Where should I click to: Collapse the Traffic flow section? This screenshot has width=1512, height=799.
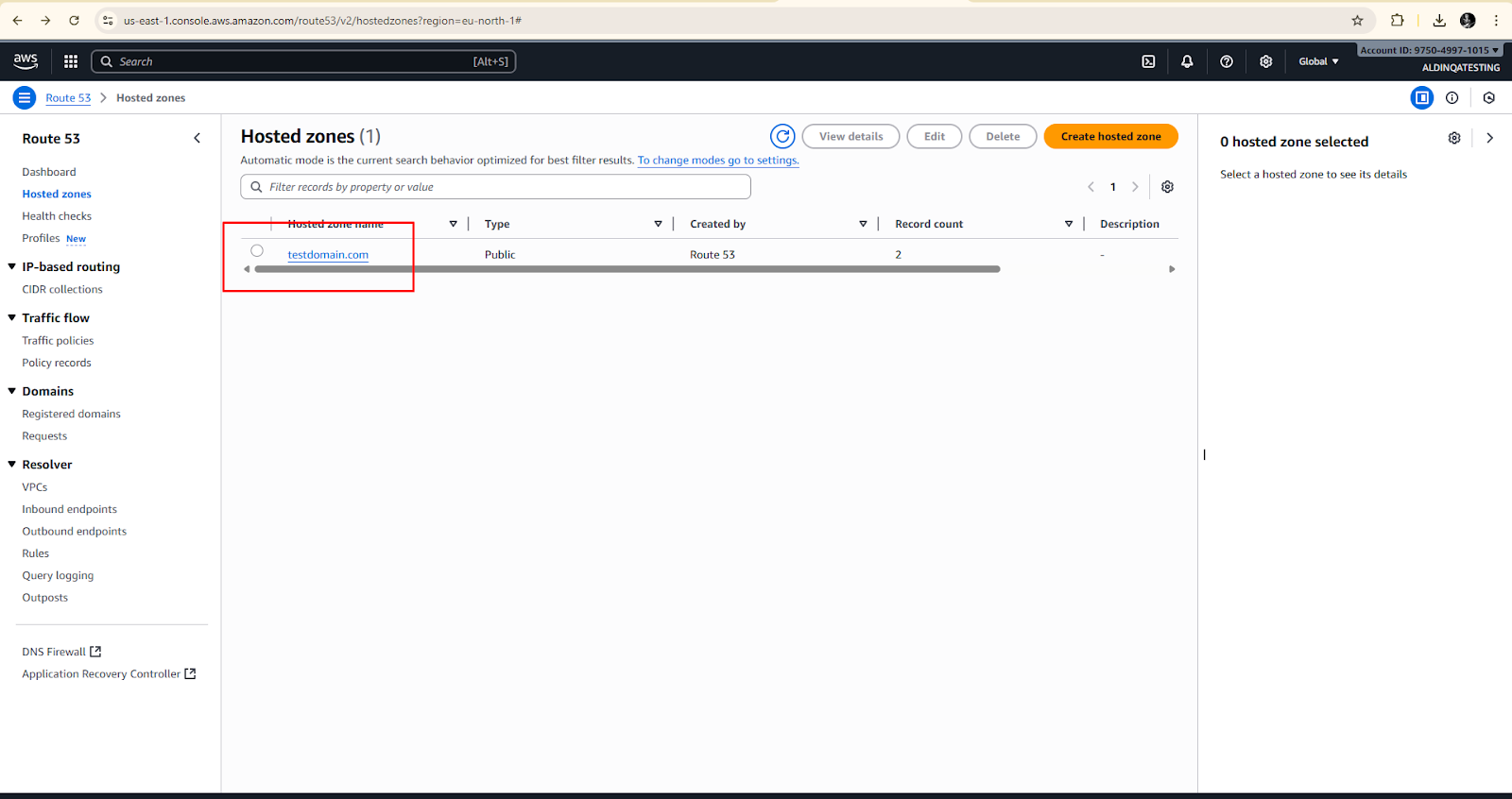coord(12,318)
